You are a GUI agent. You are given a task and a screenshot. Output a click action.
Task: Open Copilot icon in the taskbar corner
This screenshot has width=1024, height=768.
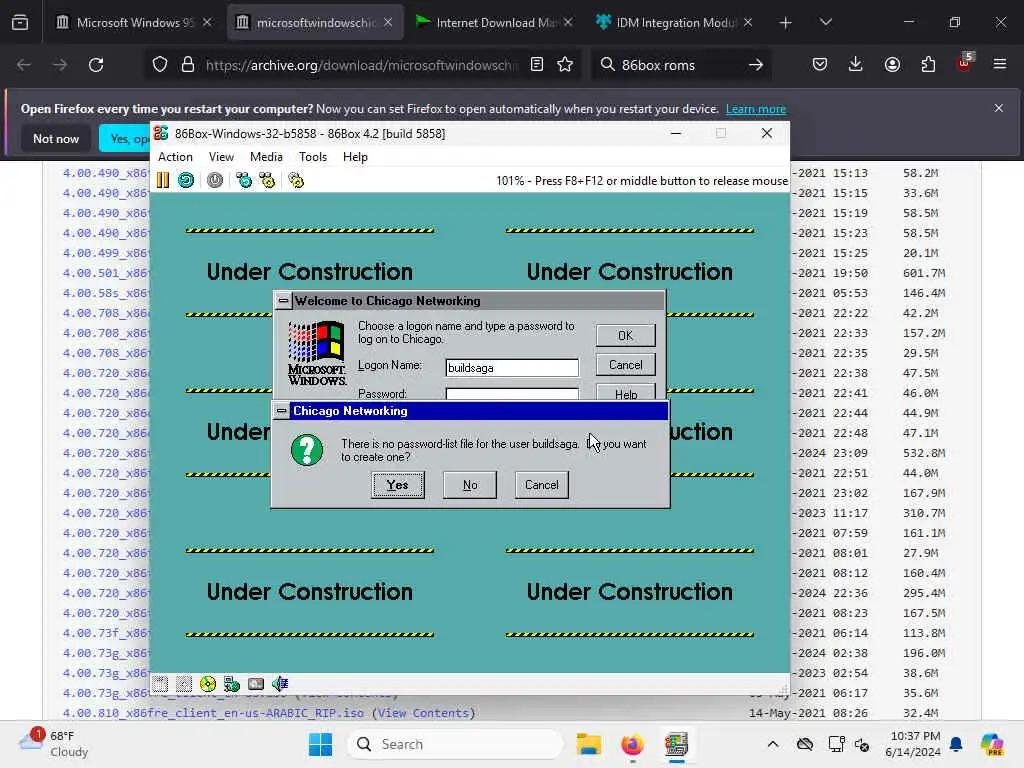pyautogui.click(x=992, y=744)
